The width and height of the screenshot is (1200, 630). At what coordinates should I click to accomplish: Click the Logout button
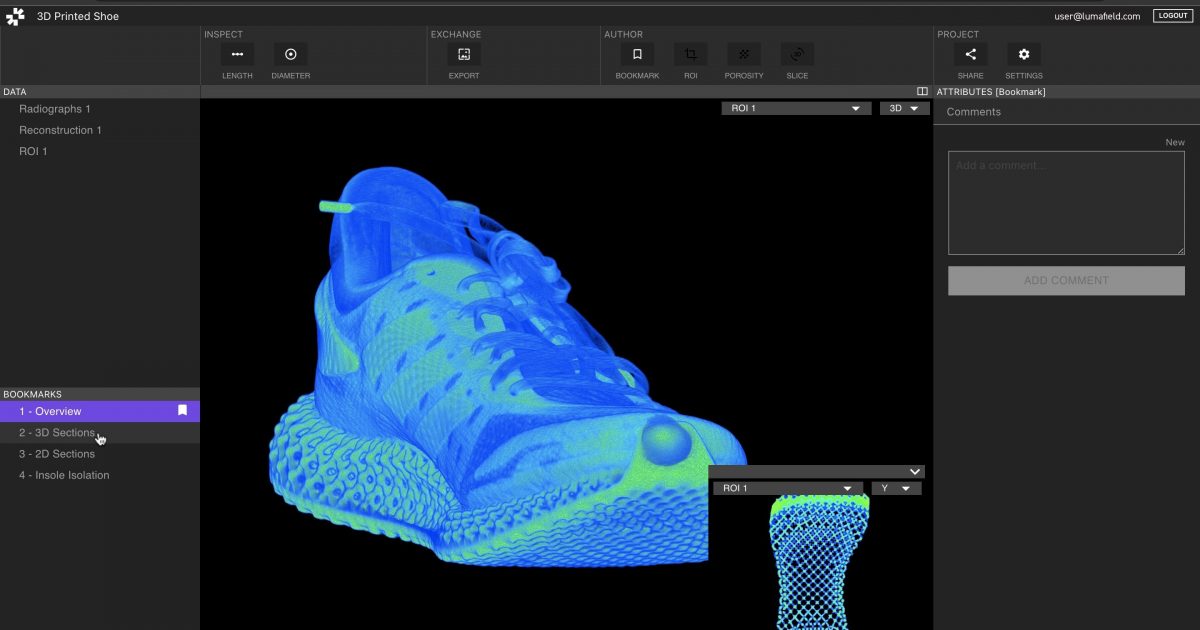tap(1172, 15)
